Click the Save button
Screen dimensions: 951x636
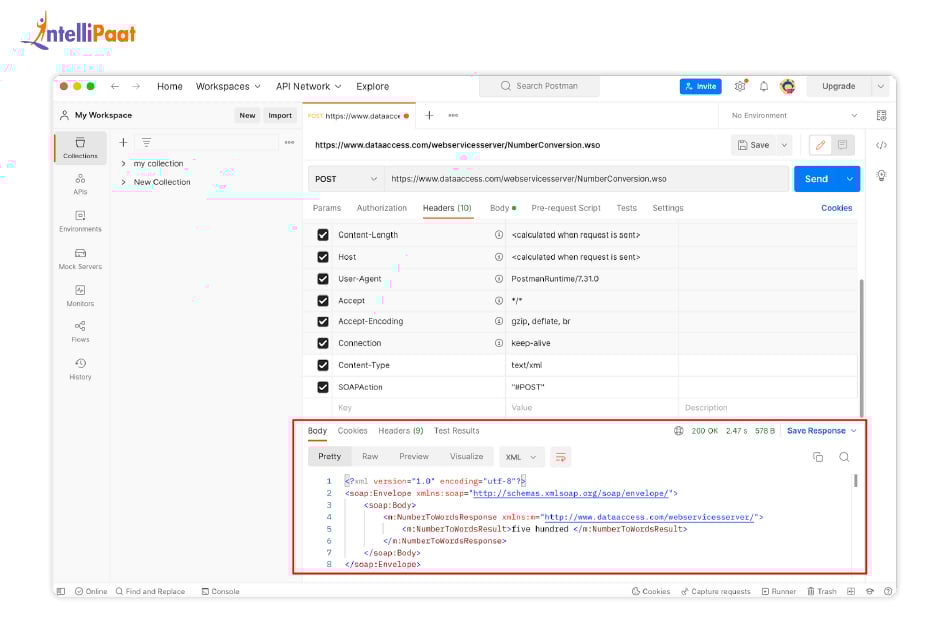[x=754, y=145]
